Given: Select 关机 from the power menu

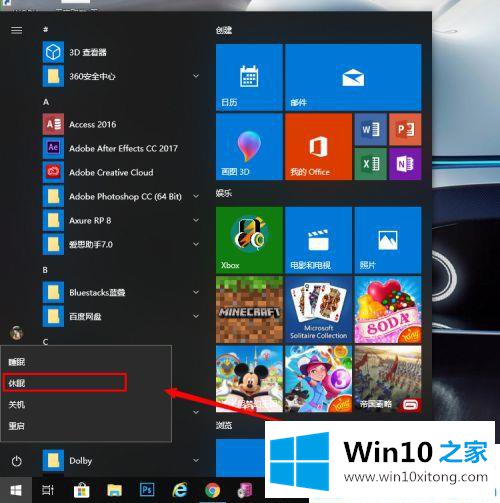Looking at the screenshot, I should click(x=86, y=405).
